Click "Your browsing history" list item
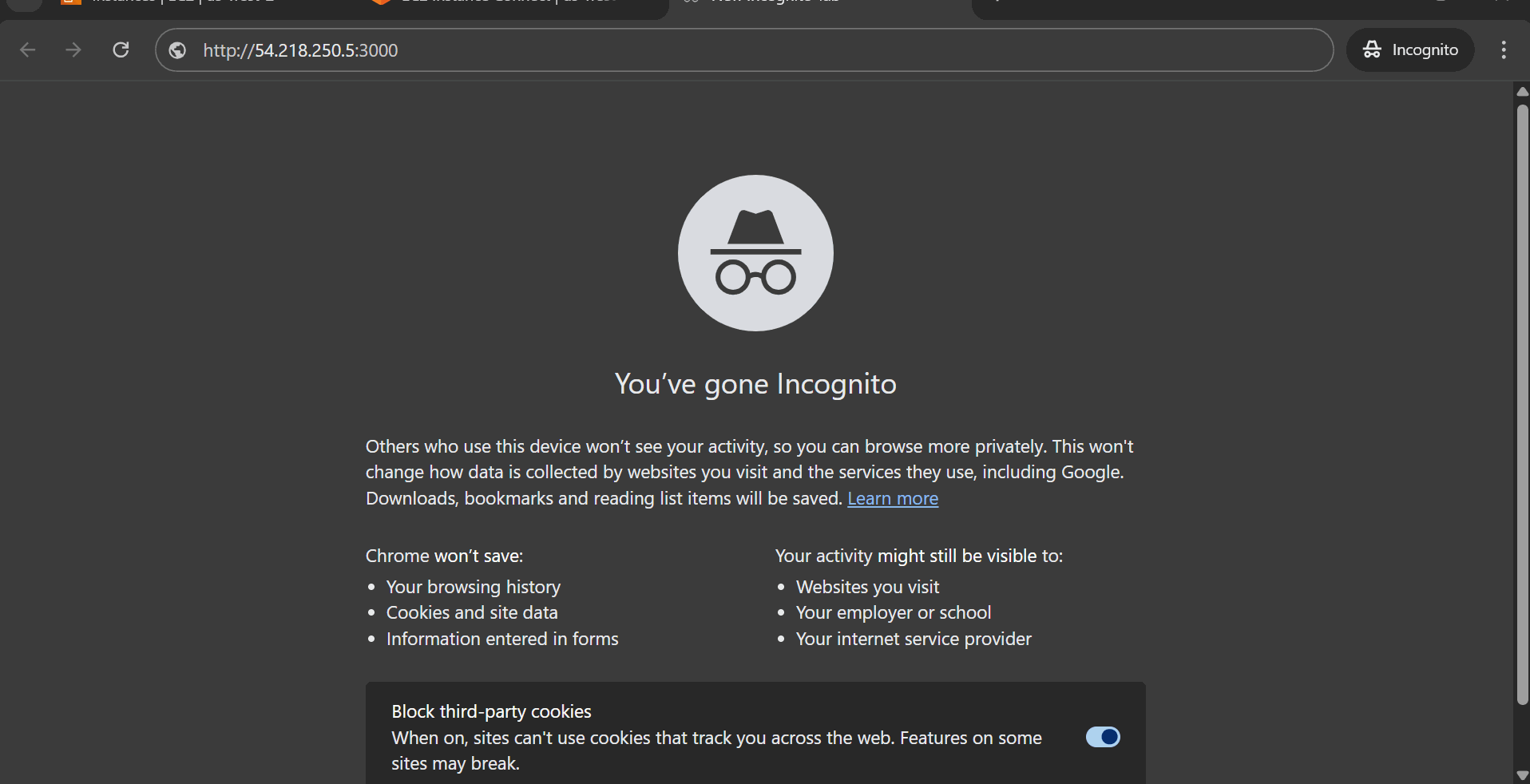This screenshot has width=1530, height=784. pyautogui.click(x=474, y=587)
